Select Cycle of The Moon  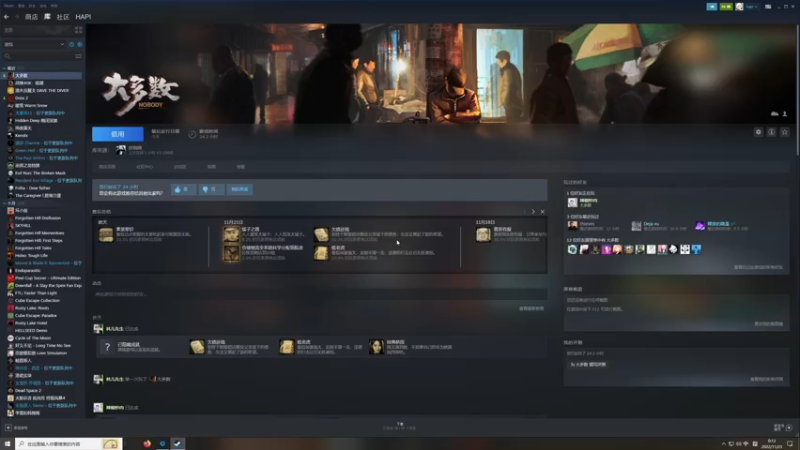coord(33,338)
